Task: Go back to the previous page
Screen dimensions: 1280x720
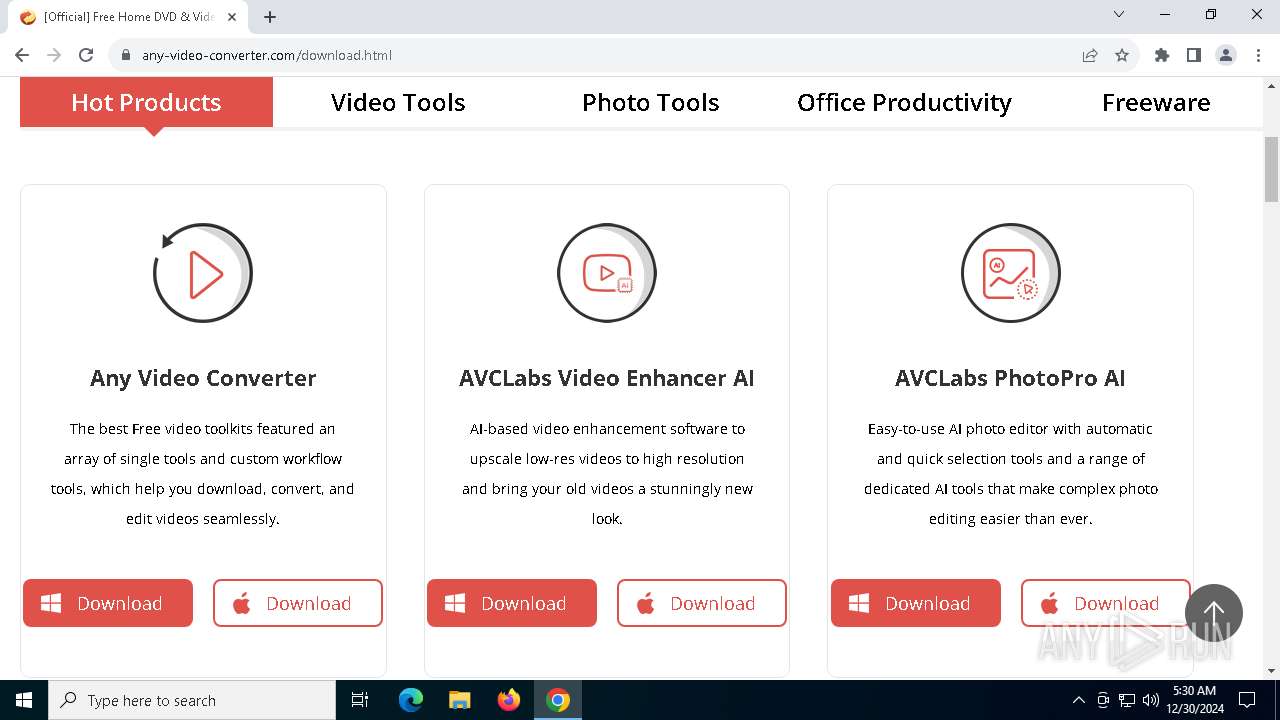Action: pos(22,55)
